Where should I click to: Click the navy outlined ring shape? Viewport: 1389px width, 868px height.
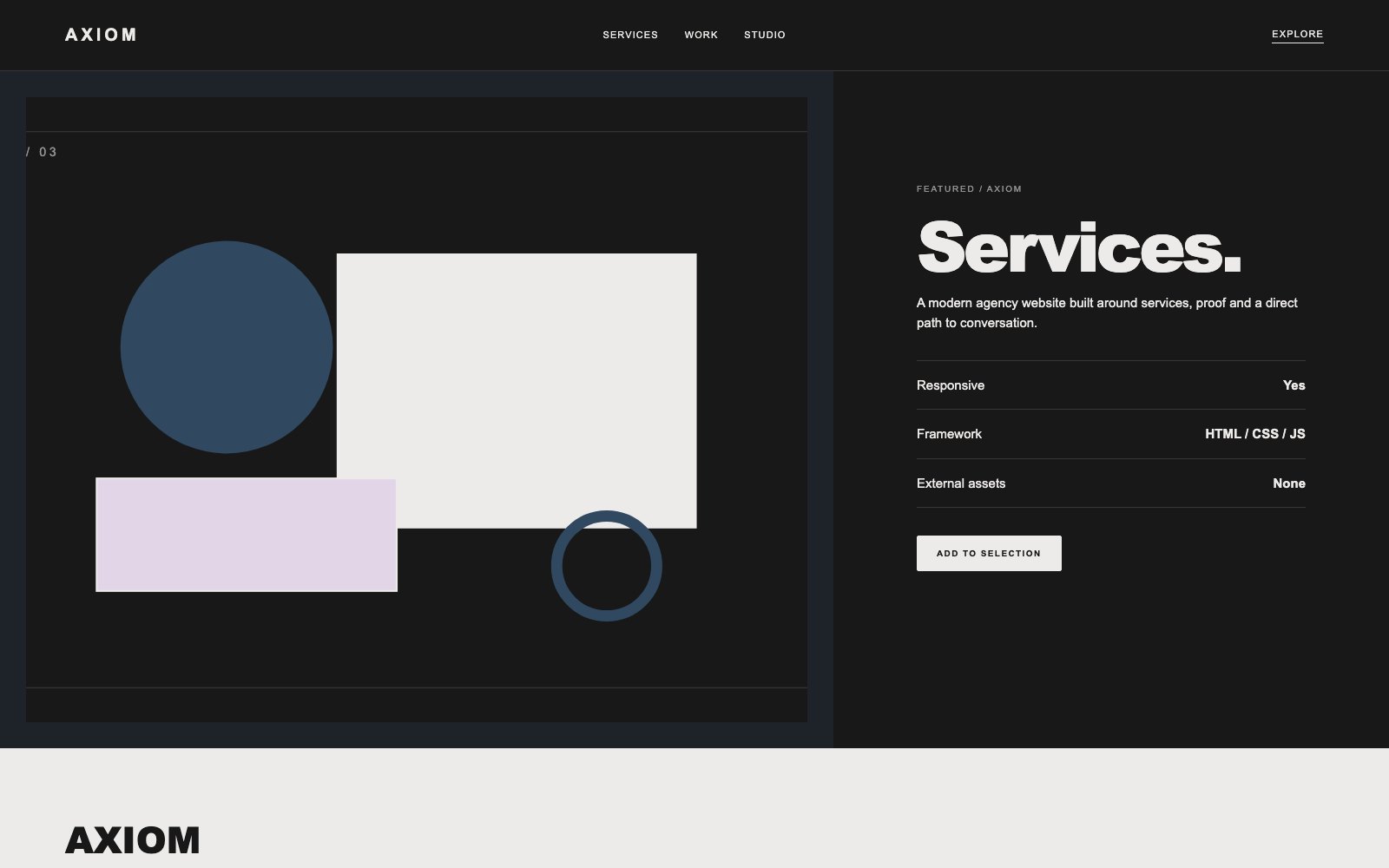pyautogui.click(x=607, y=566)
